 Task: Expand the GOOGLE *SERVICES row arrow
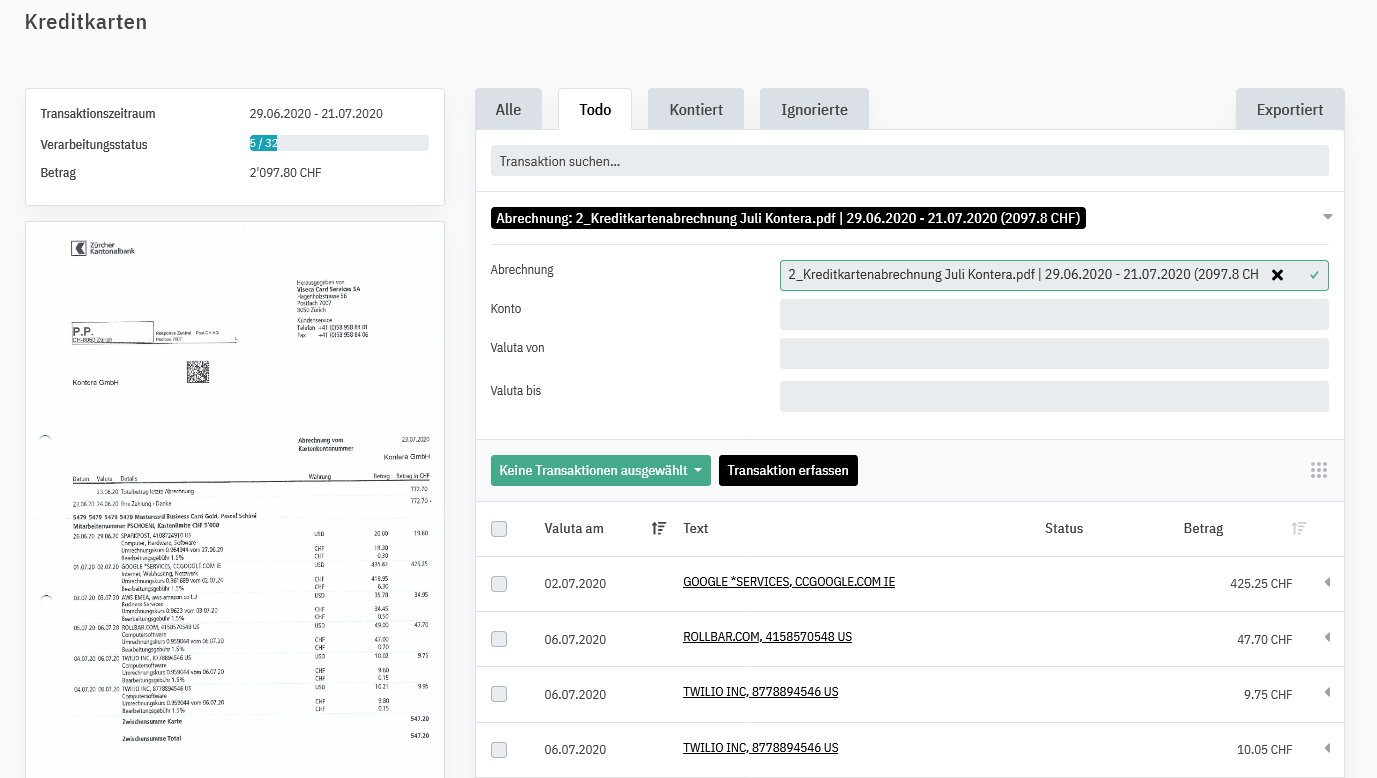click(x=1327, y=582)
